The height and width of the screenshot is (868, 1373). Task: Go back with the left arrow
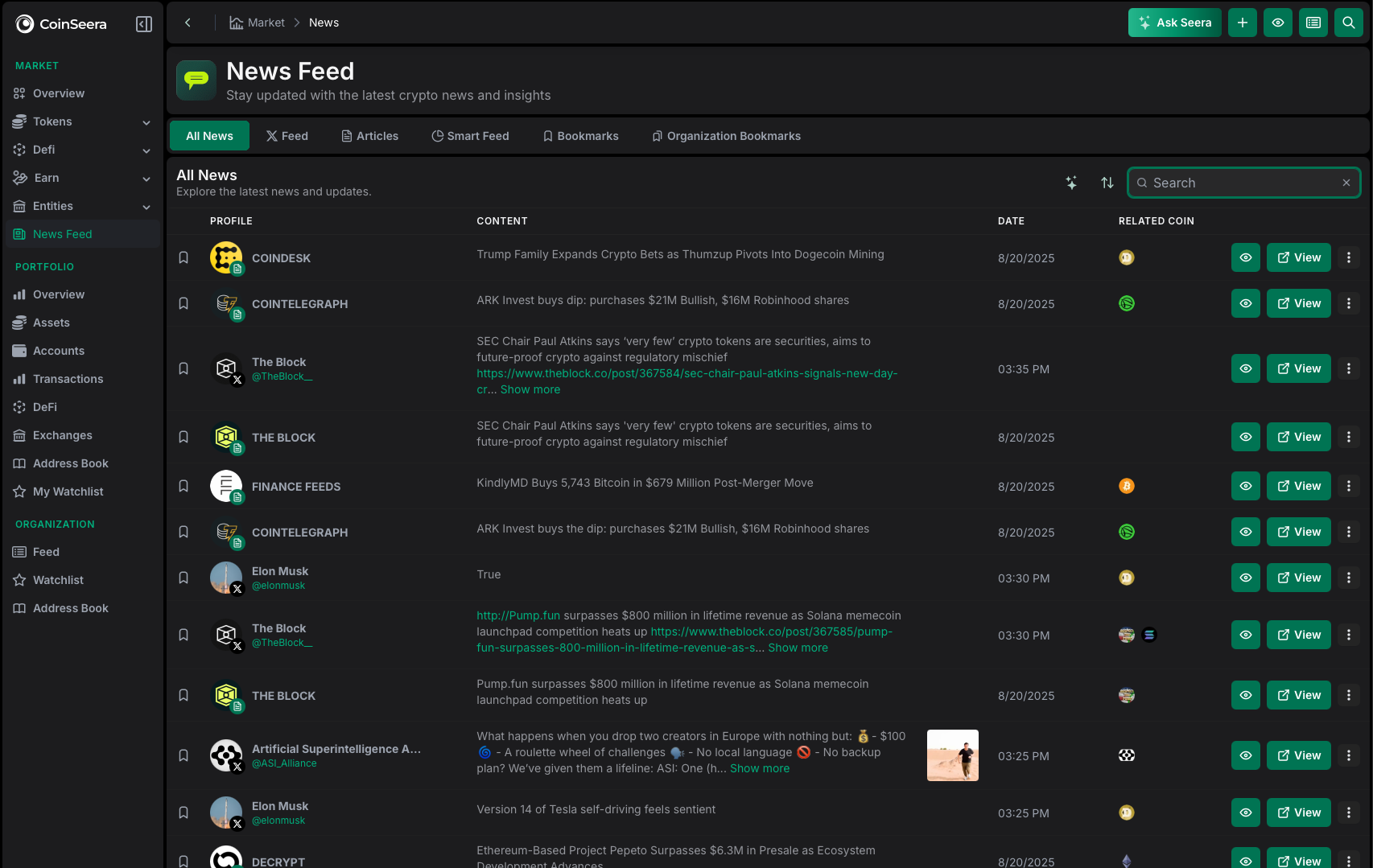[x=188, y=23]
